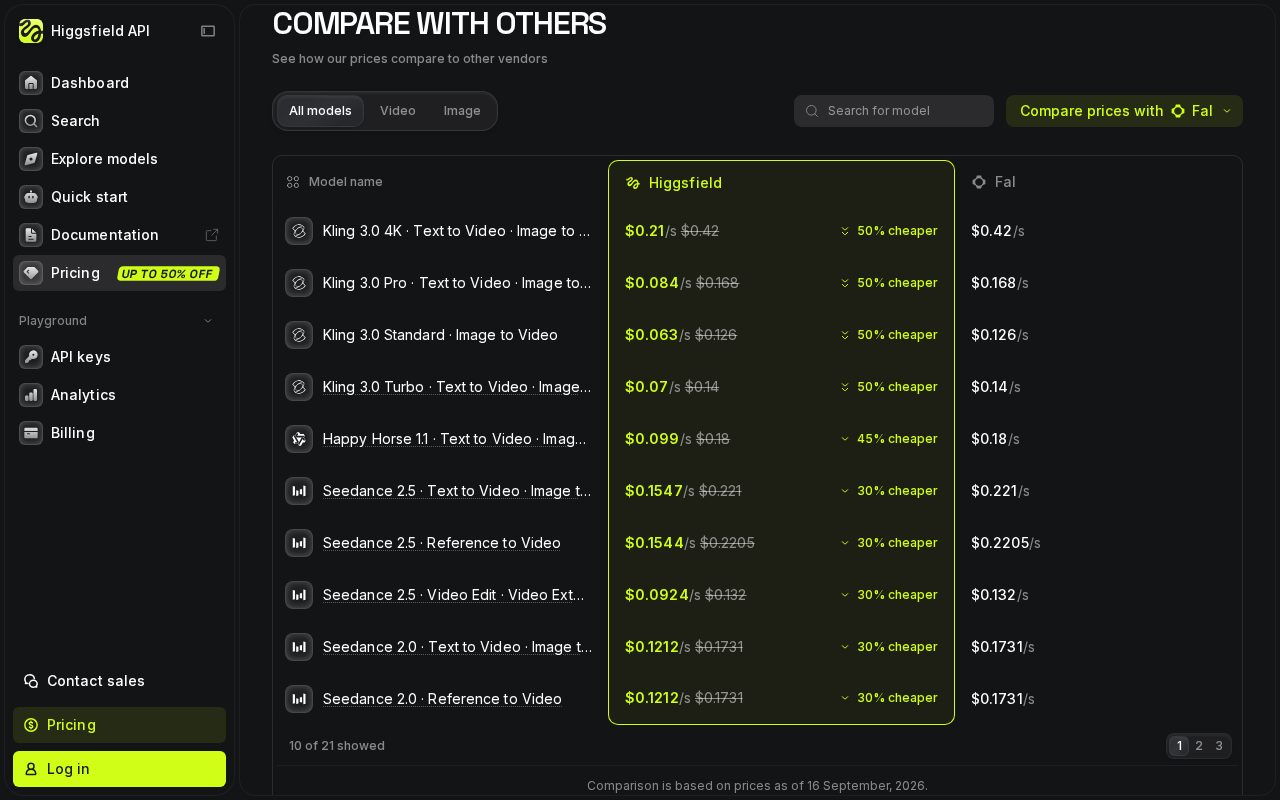Open the bottom Pricing button in sidebar

click(x=119, y=725)
